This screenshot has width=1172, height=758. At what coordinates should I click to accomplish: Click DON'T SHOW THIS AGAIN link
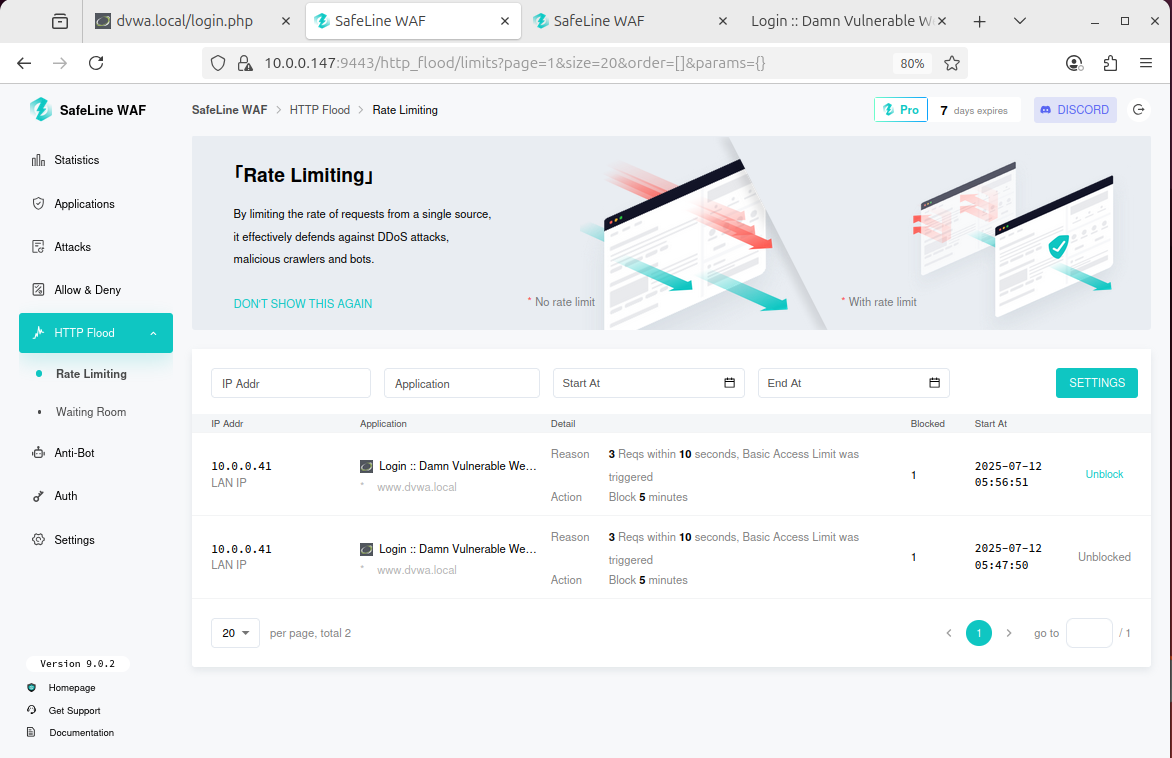point(303,303)
